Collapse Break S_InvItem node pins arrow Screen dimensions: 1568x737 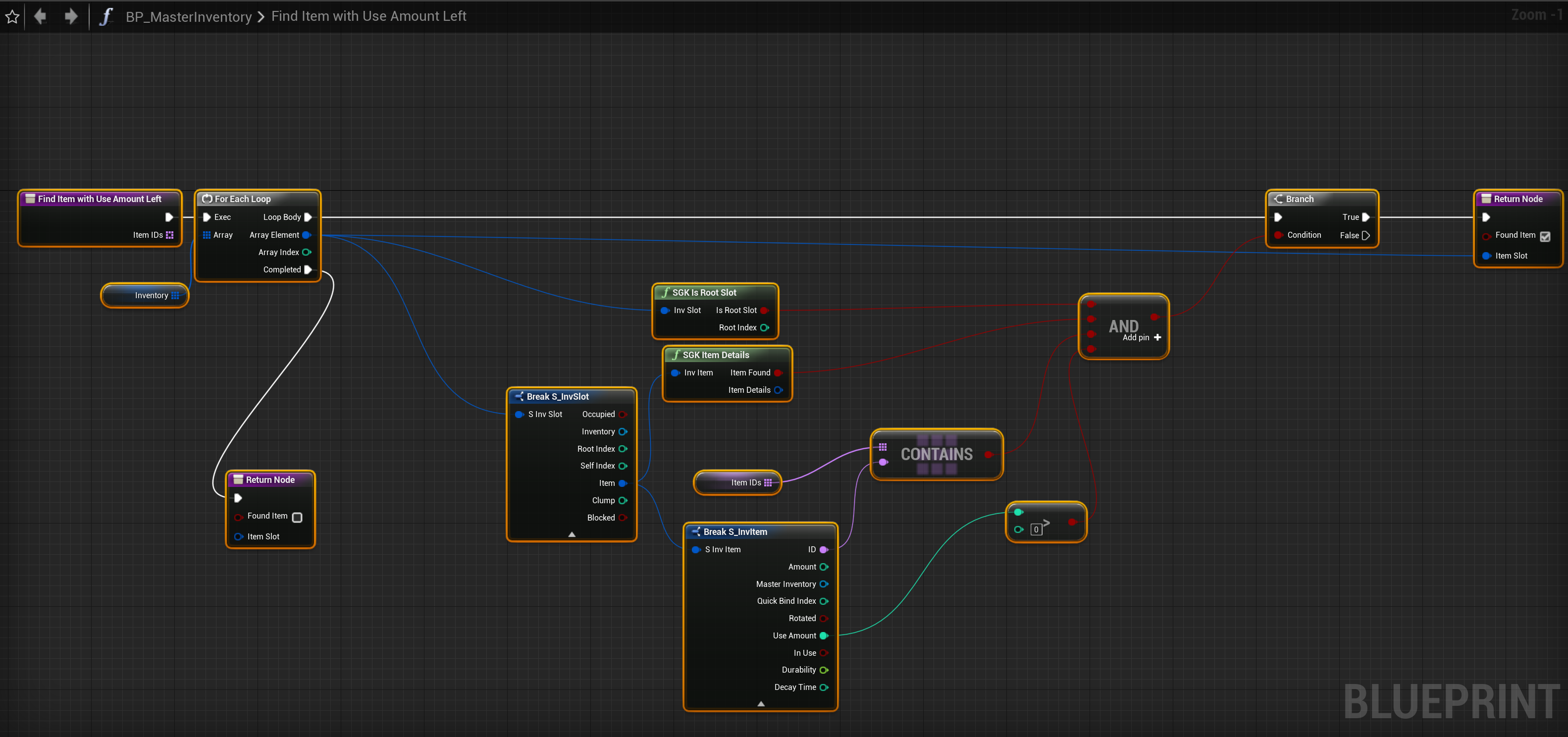(x=761, y=703)
